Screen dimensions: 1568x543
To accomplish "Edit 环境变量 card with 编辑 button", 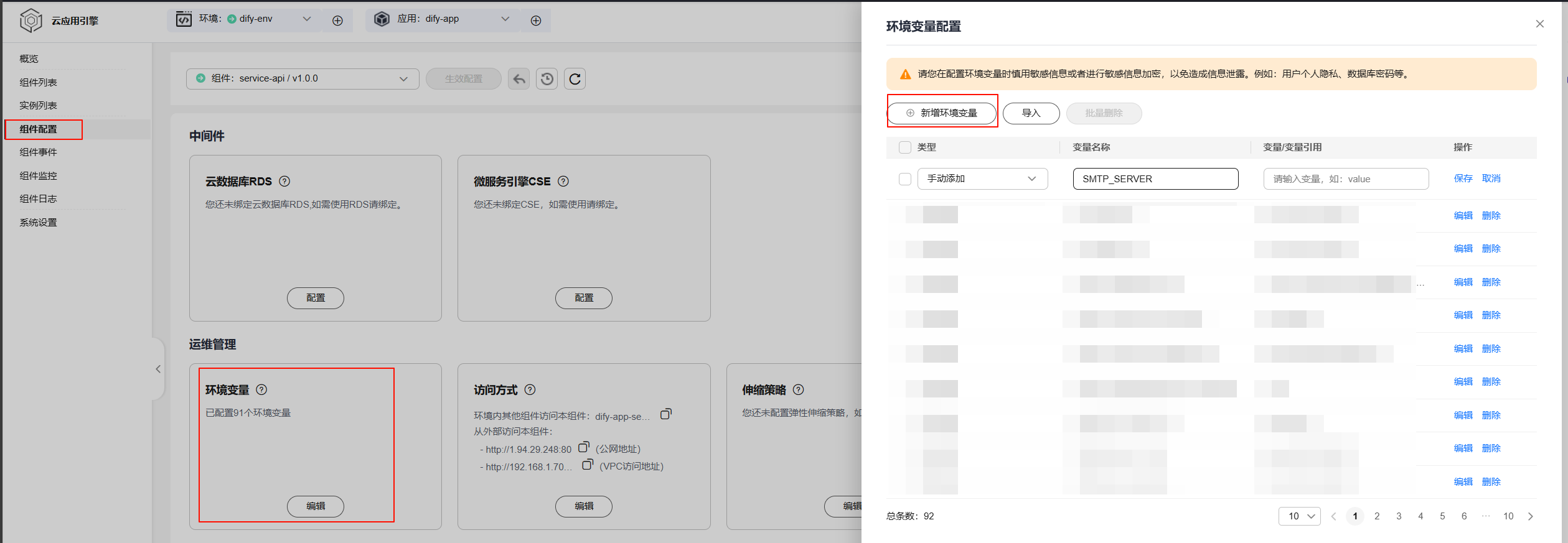I will tap(316, 506).
